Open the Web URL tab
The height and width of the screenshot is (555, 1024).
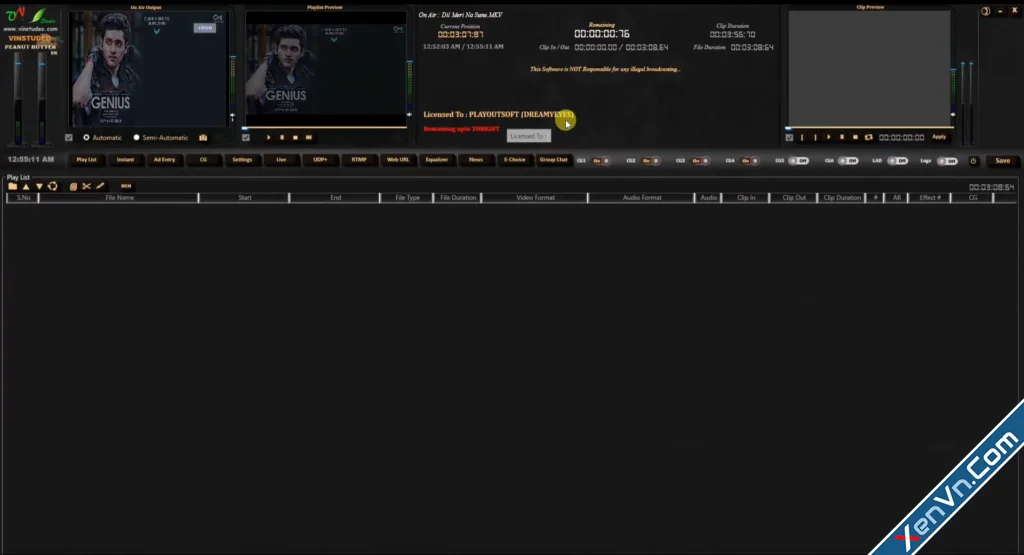click(x=398, y=160)
